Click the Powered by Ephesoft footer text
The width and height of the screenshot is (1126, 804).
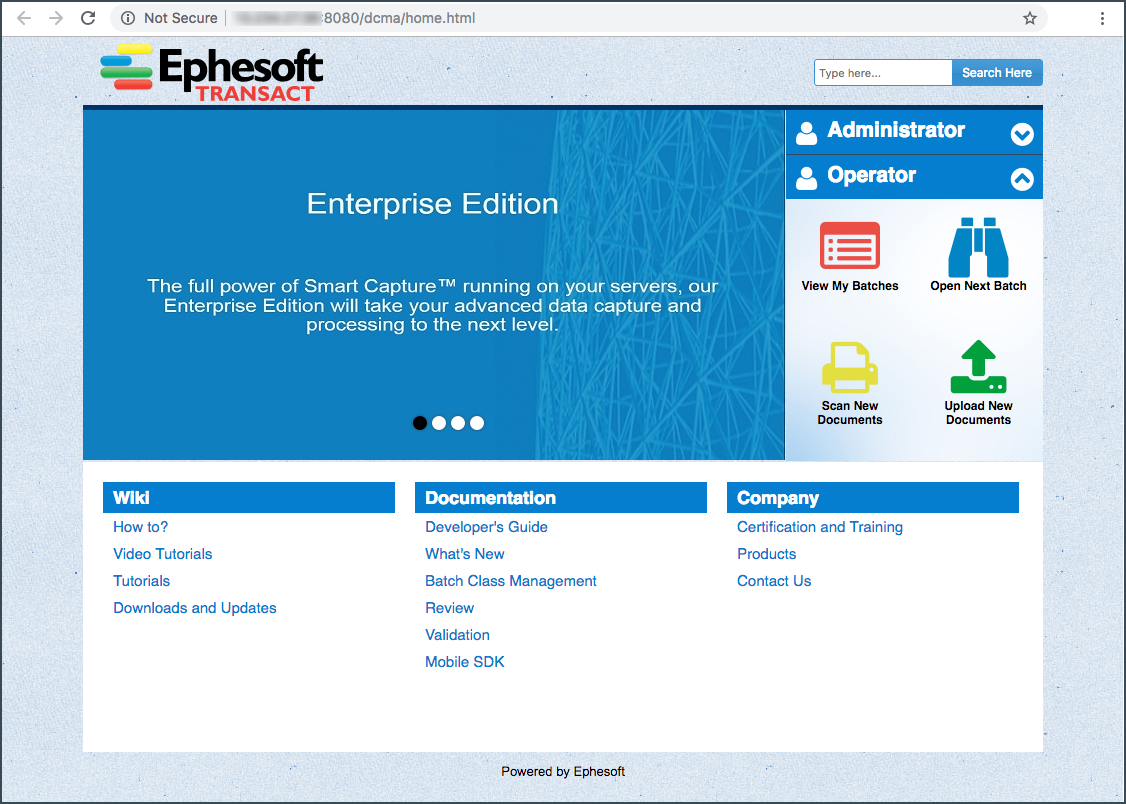click(x=563, y=772)
